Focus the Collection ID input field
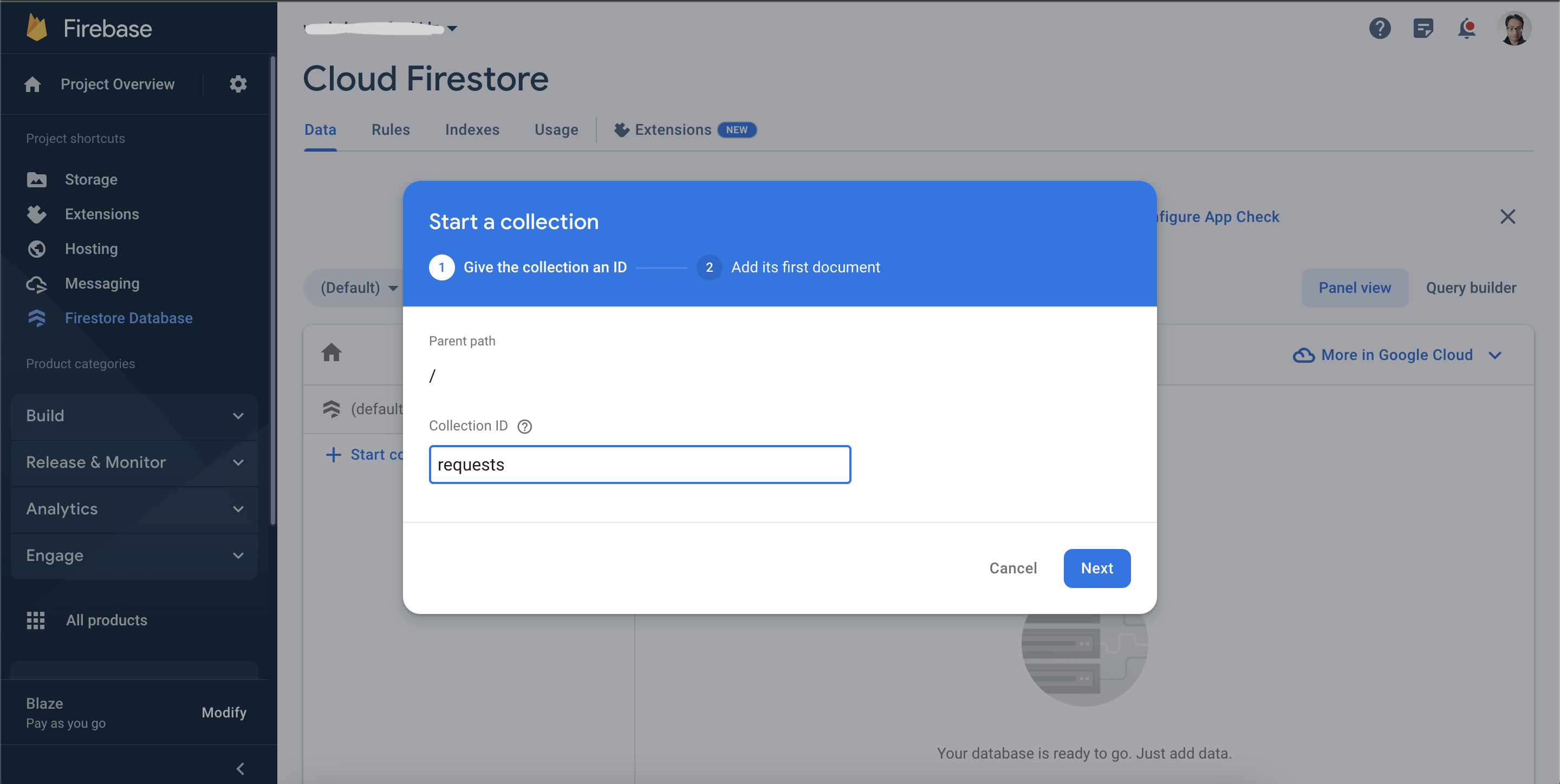The width and height of the screenshot is (1560, 784). click(640, 465)
